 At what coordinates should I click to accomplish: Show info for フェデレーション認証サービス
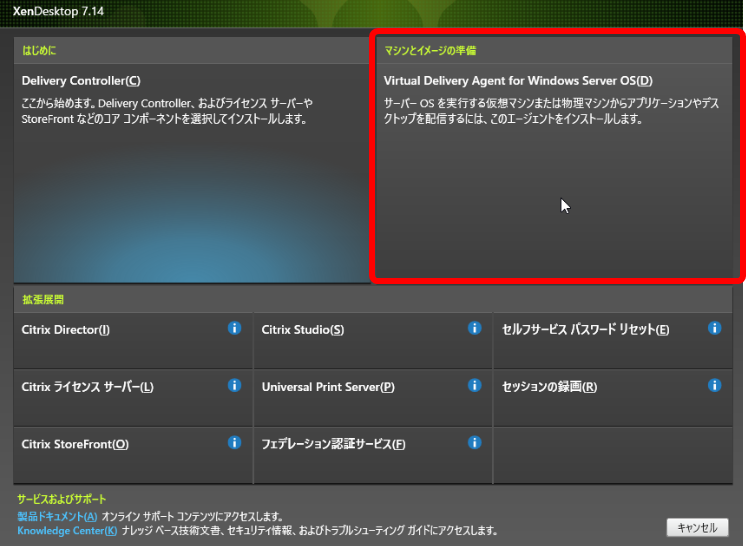pos(474,443)
